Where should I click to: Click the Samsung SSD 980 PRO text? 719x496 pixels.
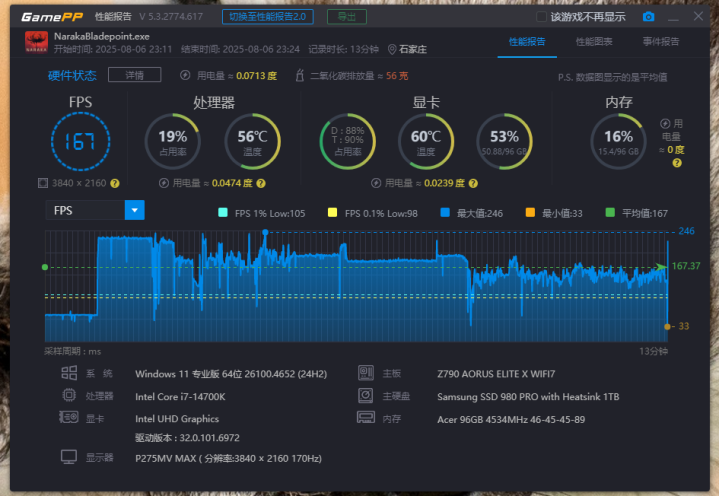click(x=528, y=397)
